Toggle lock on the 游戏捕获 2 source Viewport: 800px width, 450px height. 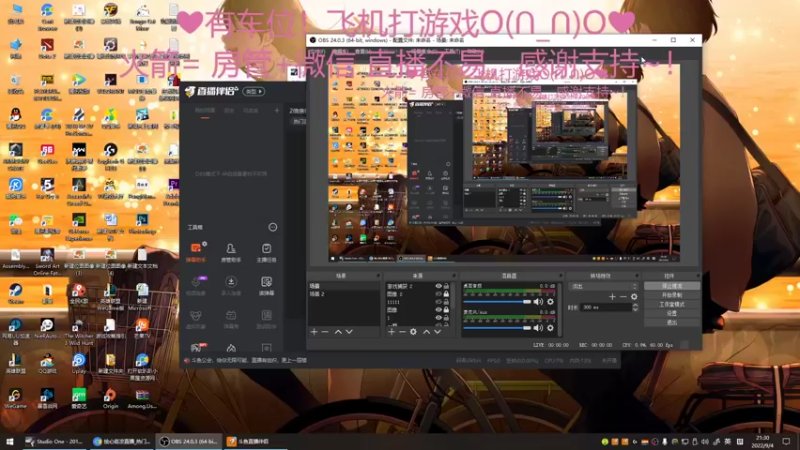click(446, 286)
